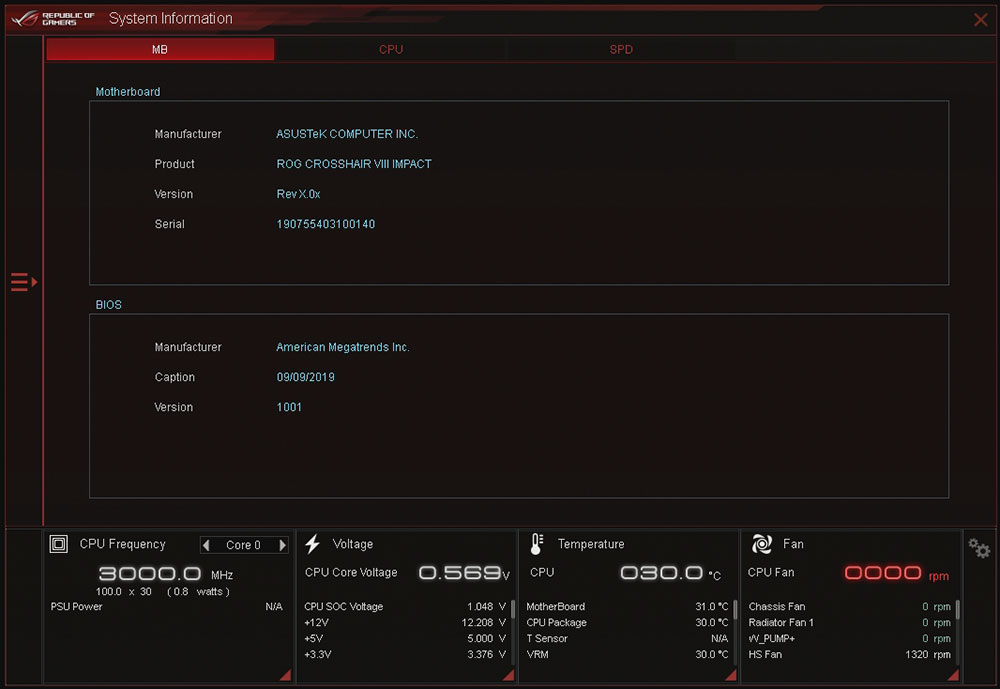Expand the Voltage panel corner triangle
This screenshot has height=689, width=1000.
[508, 675]
